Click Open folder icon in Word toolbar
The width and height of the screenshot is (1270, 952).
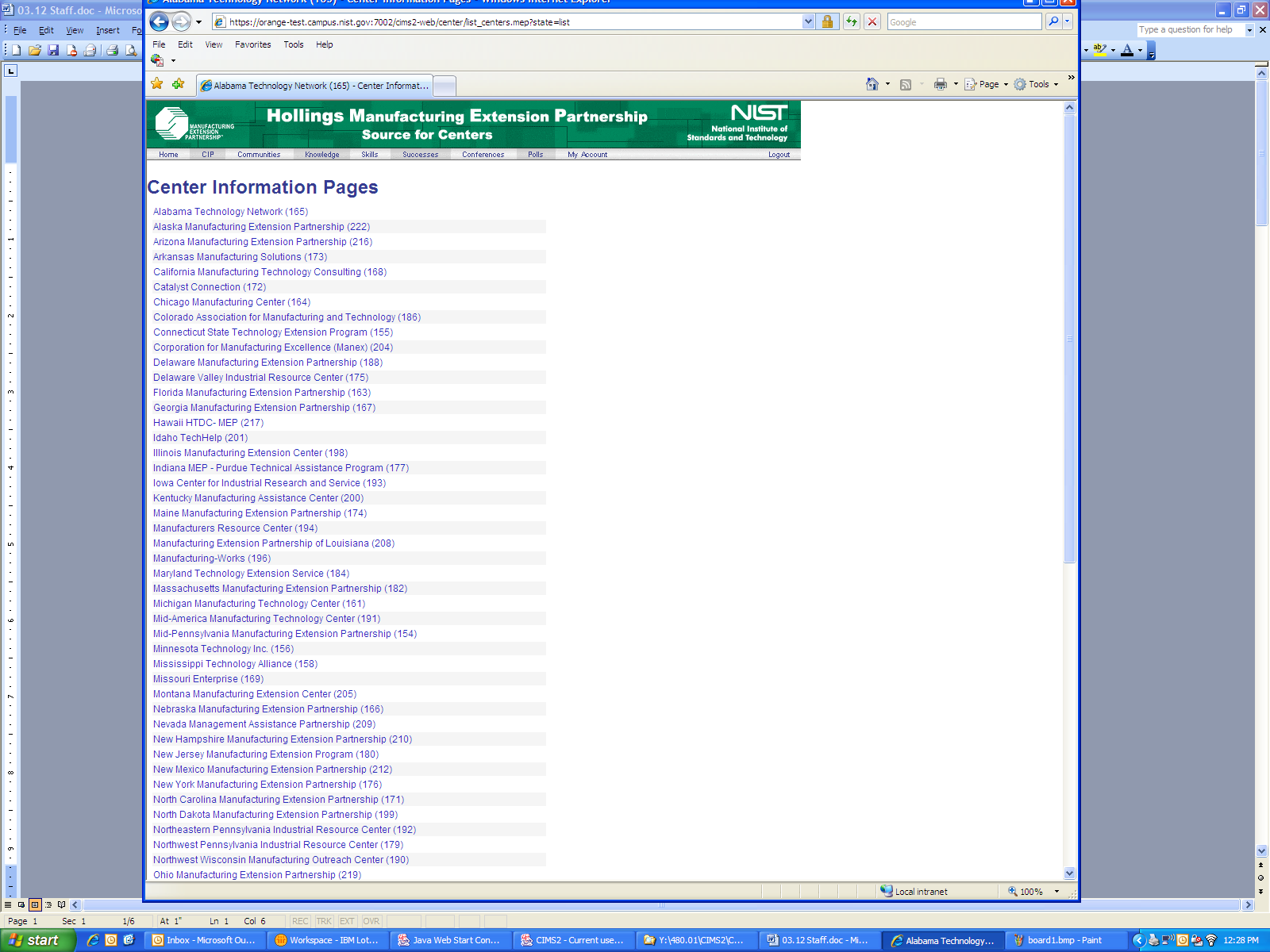click(x=35, y=50)
